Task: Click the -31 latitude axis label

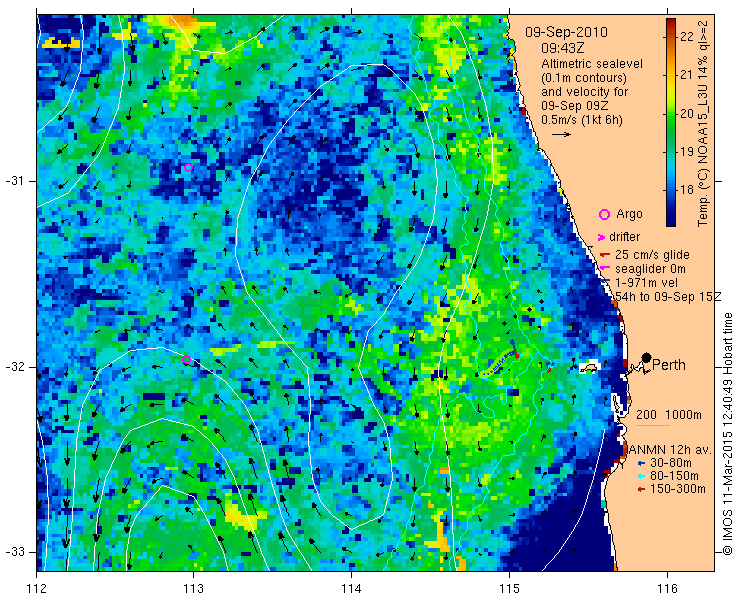Action: tap(15, 181)
